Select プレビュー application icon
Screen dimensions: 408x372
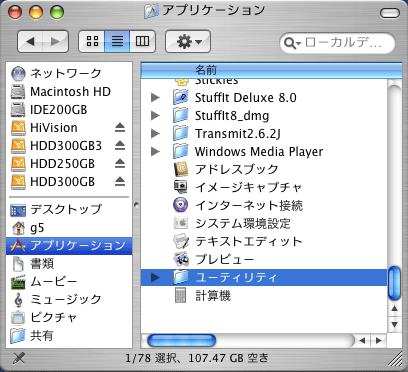pyautogui.click(x=181, y=259)
